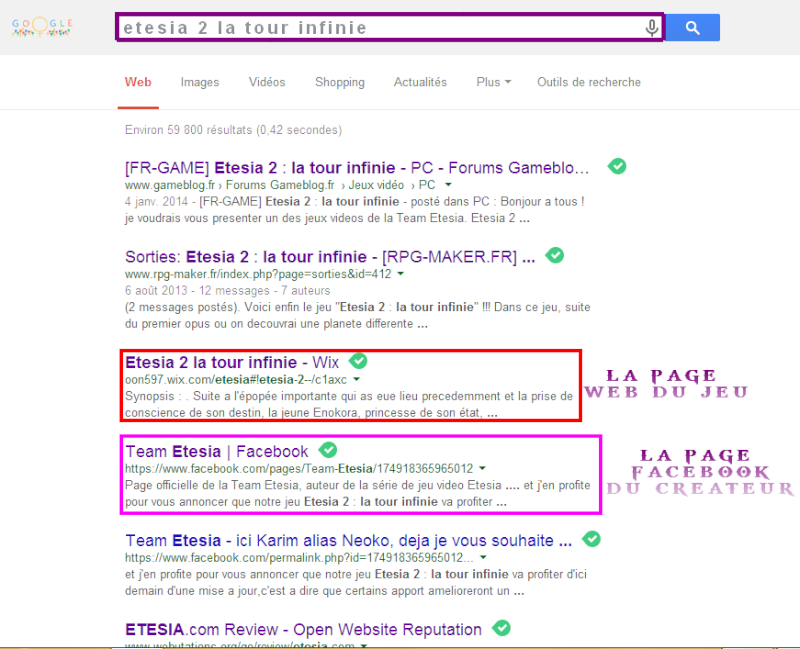Click 'Page officielle de la Team Etesia' snippet

358,493
